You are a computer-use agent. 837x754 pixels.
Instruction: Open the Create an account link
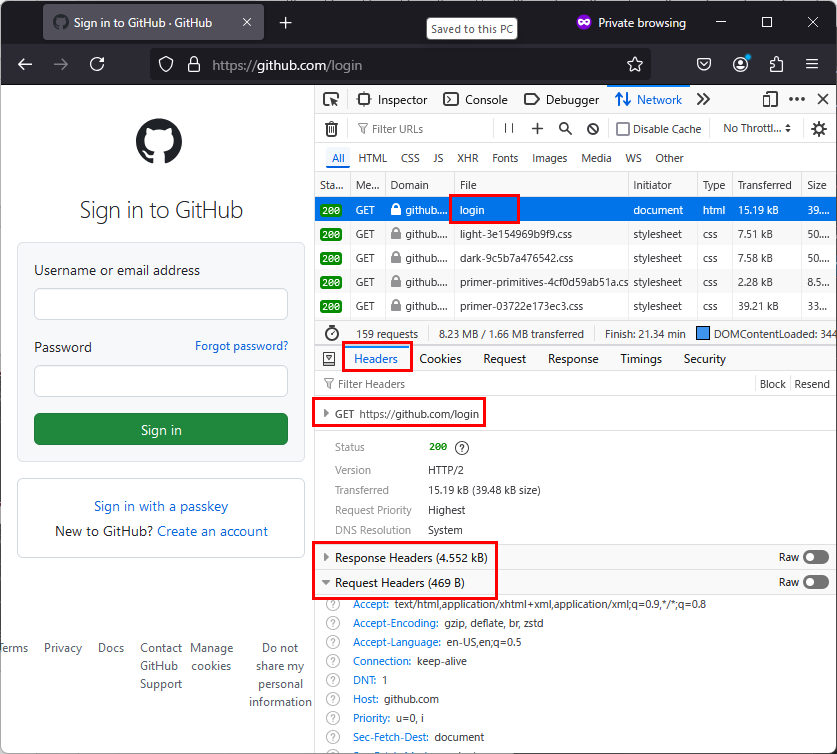(212, 531)
